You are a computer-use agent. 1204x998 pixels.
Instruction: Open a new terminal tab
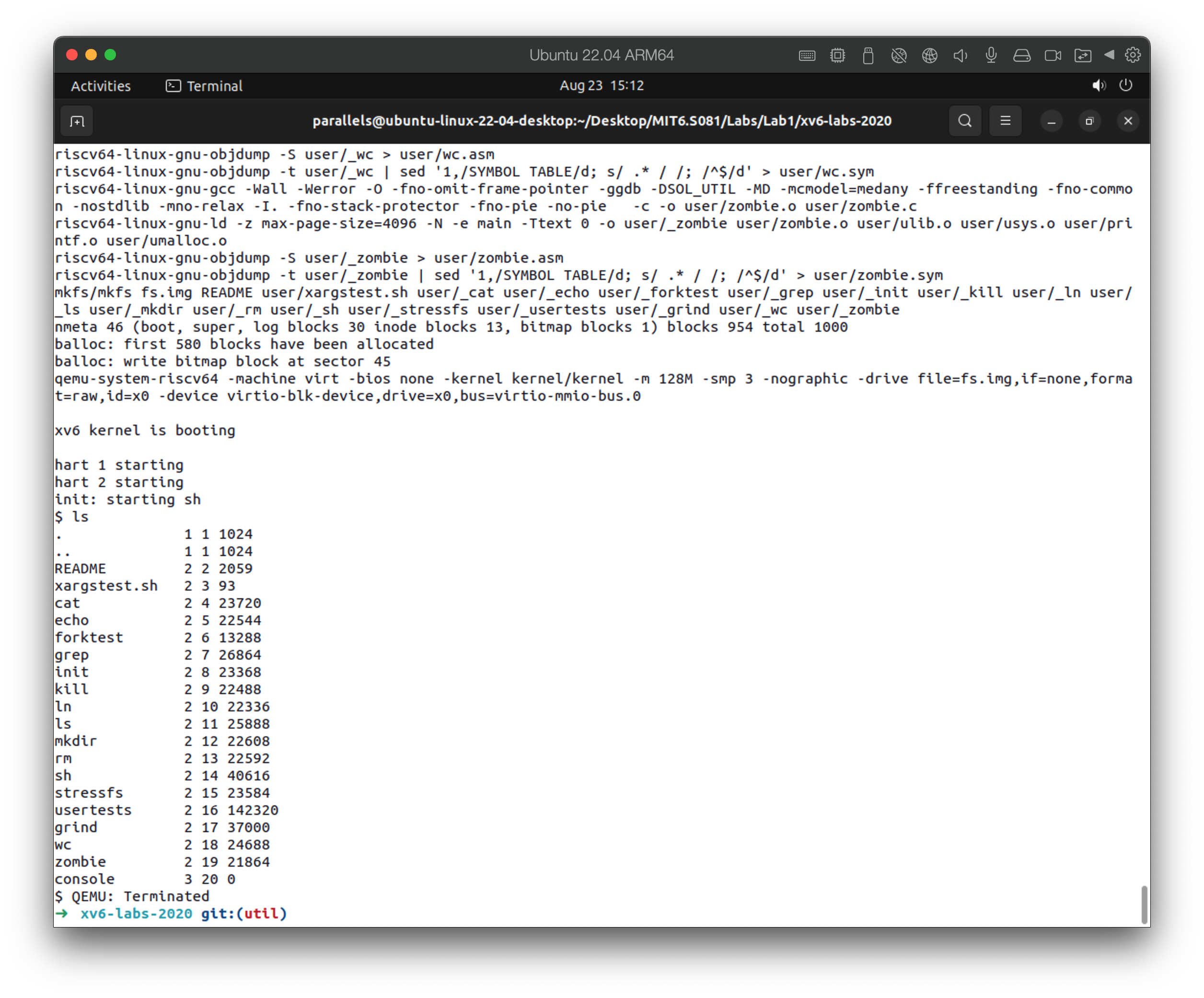[x=76, y=121]
